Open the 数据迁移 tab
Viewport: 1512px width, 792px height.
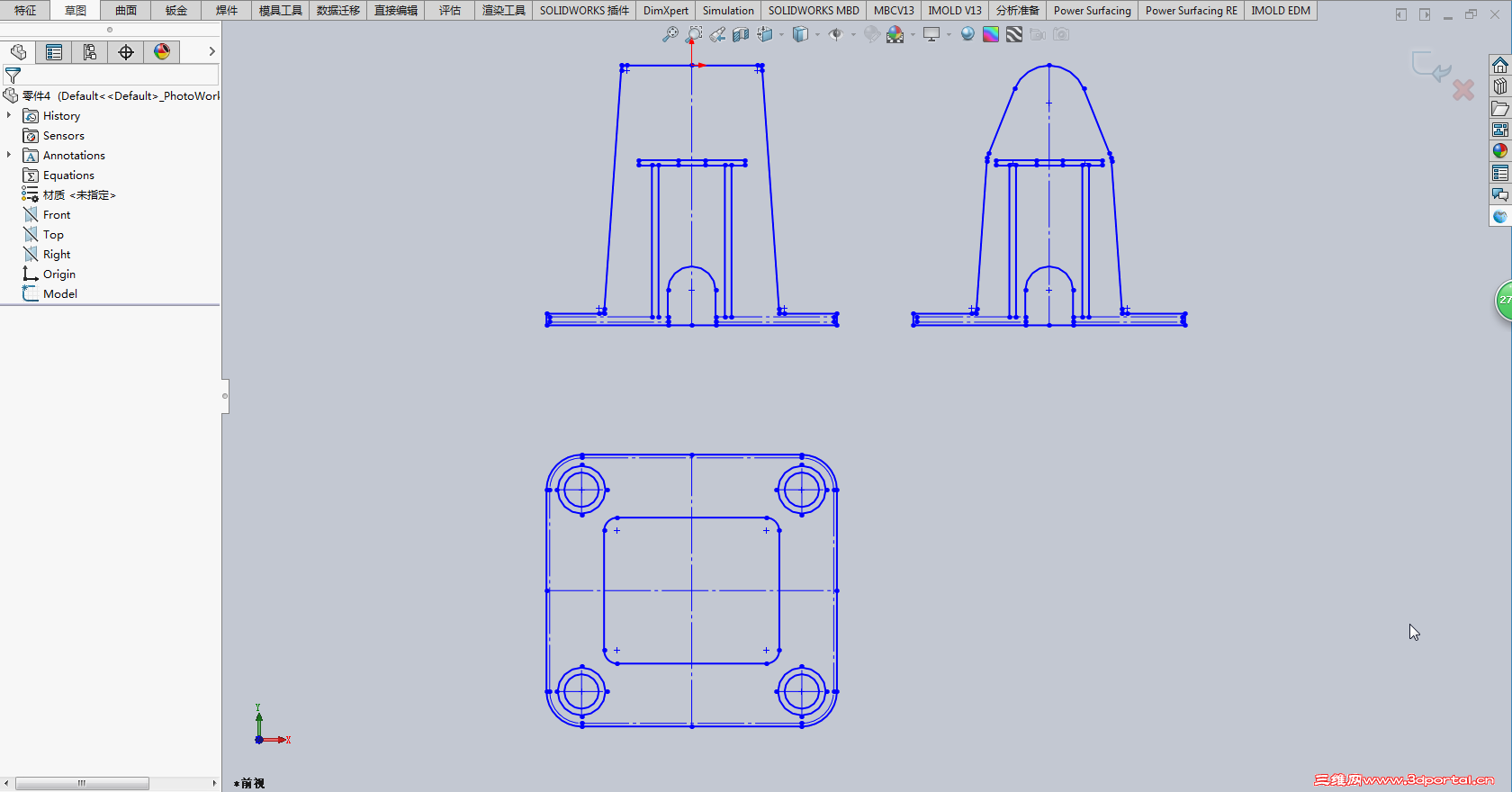(x=338, y=11)
